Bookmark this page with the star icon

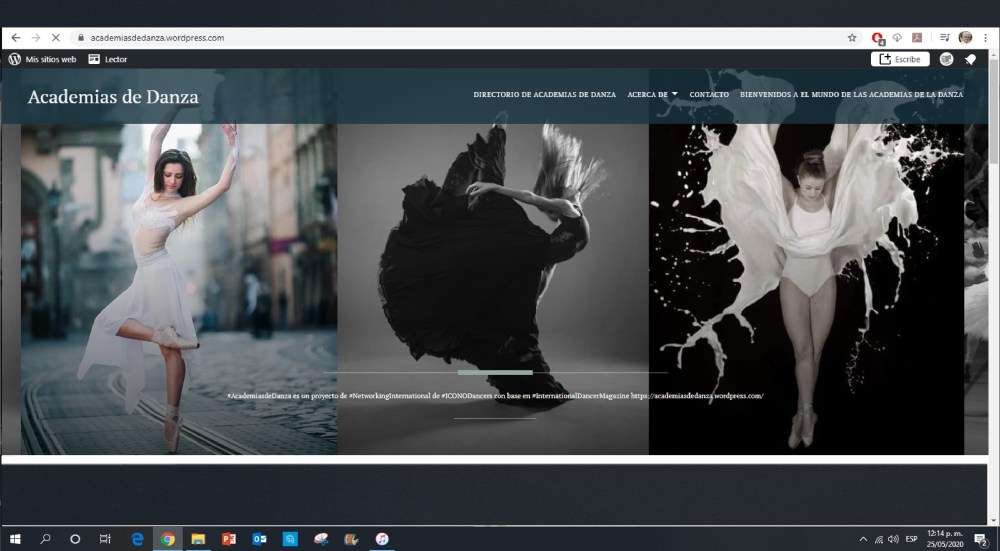click(852, 38)
